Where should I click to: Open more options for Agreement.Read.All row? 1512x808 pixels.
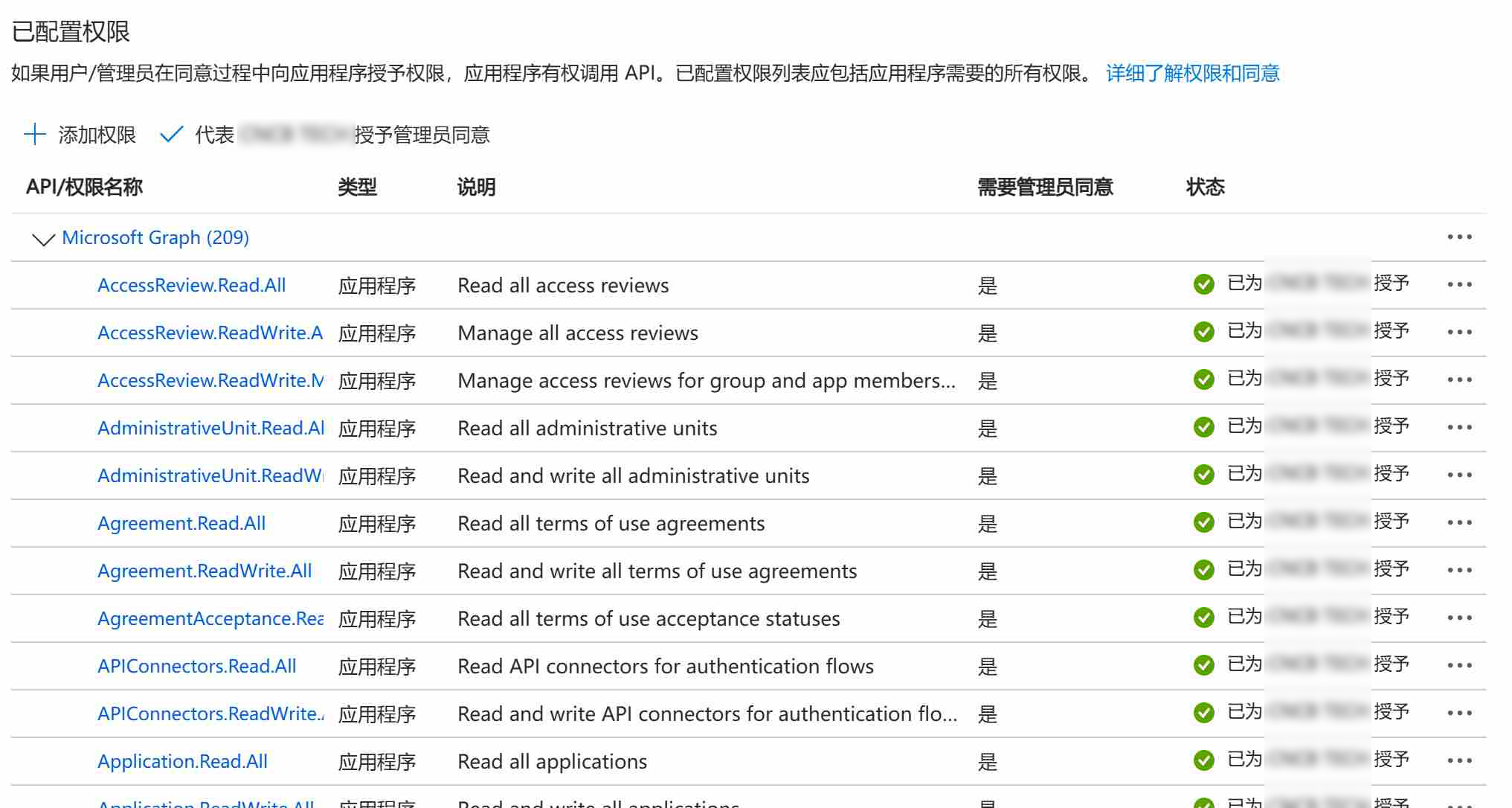coord(1459,523)
